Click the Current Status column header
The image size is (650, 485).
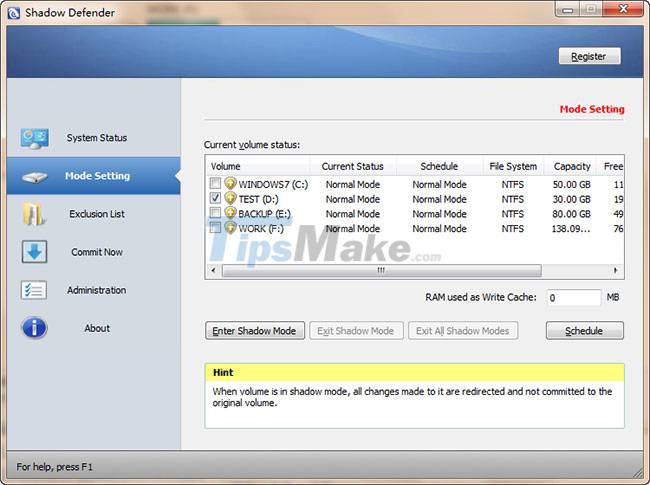point(353,166)
